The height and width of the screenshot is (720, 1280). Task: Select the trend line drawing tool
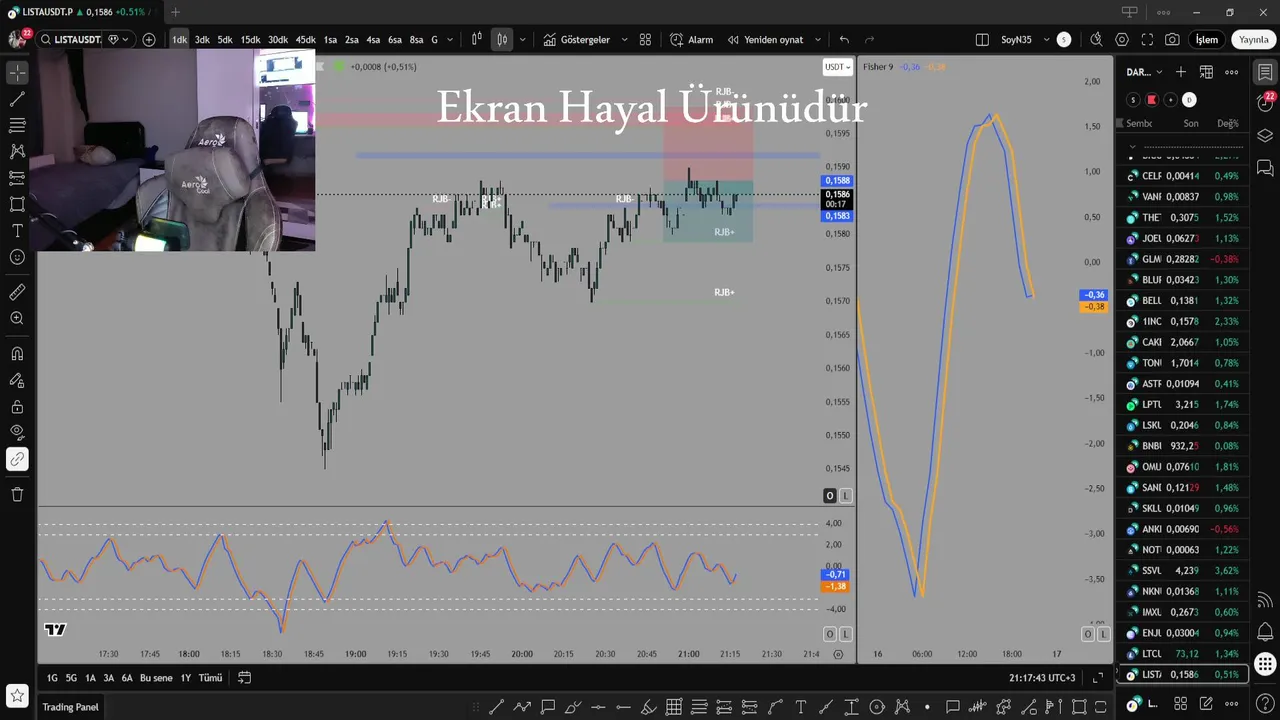[17, 99]
